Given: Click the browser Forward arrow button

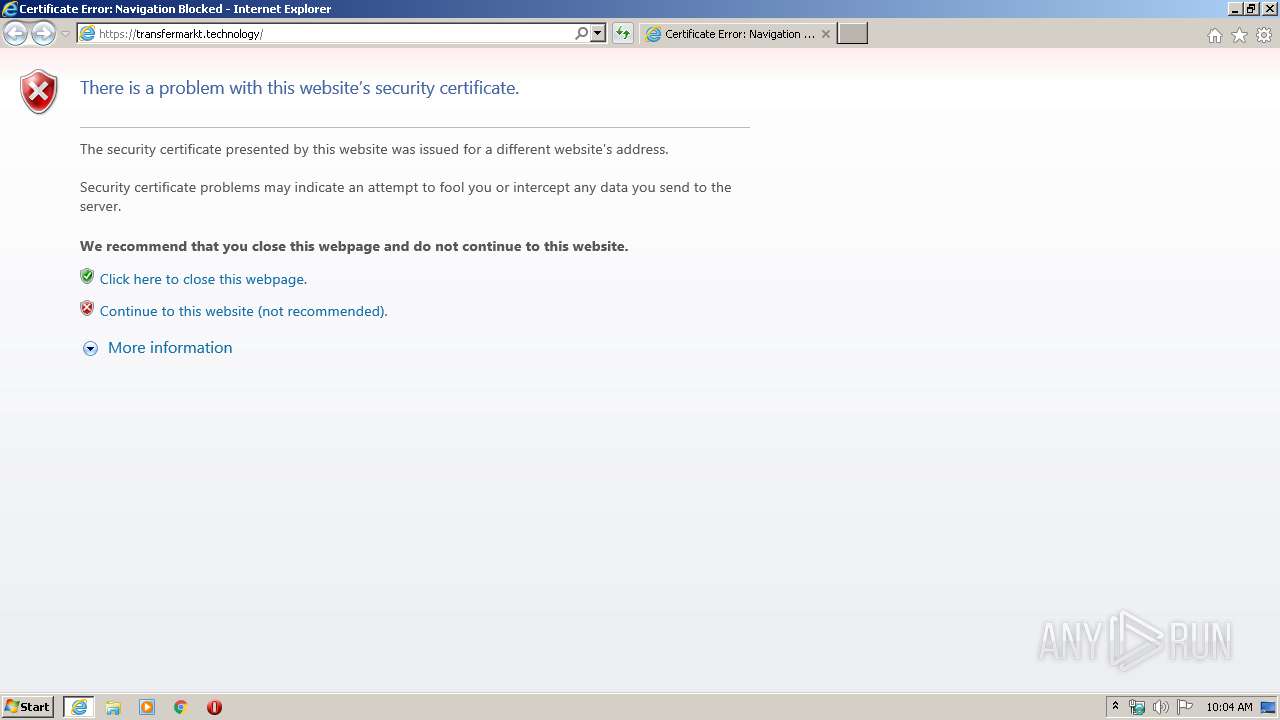Looking at the screenshot, I should 43,34.
